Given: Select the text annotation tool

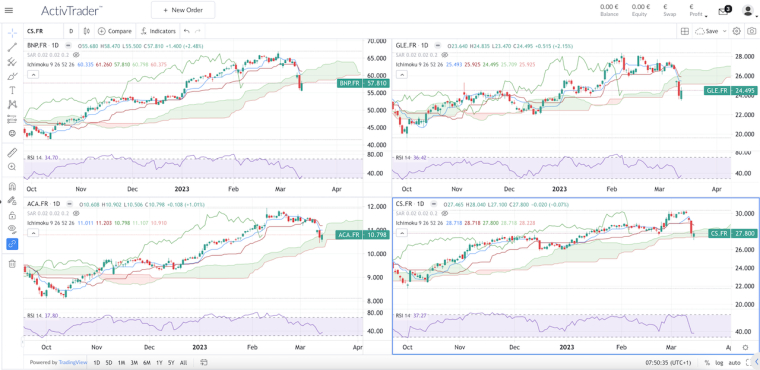Looking at the screenshot, I should pos(12,90).
